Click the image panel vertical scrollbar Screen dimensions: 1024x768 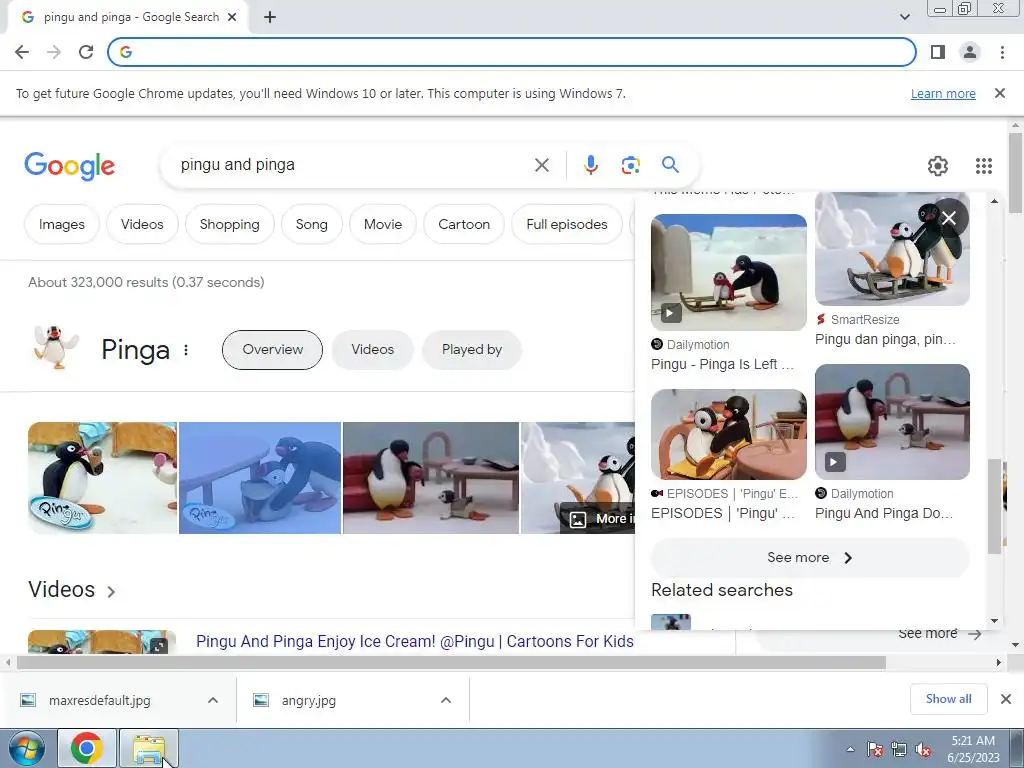pyautogui.click(x=994, y=506)
